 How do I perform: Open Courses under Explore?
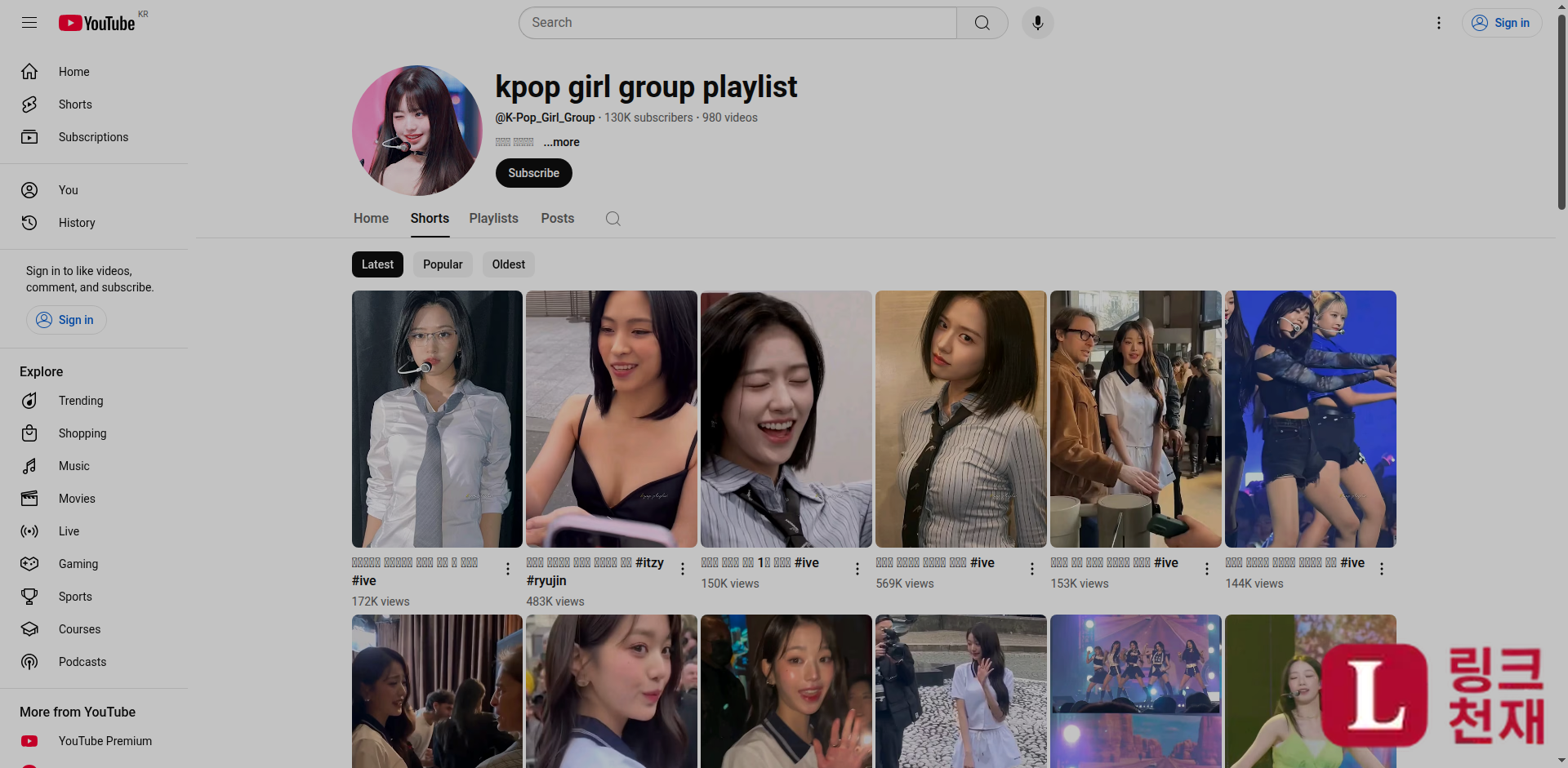94,629
